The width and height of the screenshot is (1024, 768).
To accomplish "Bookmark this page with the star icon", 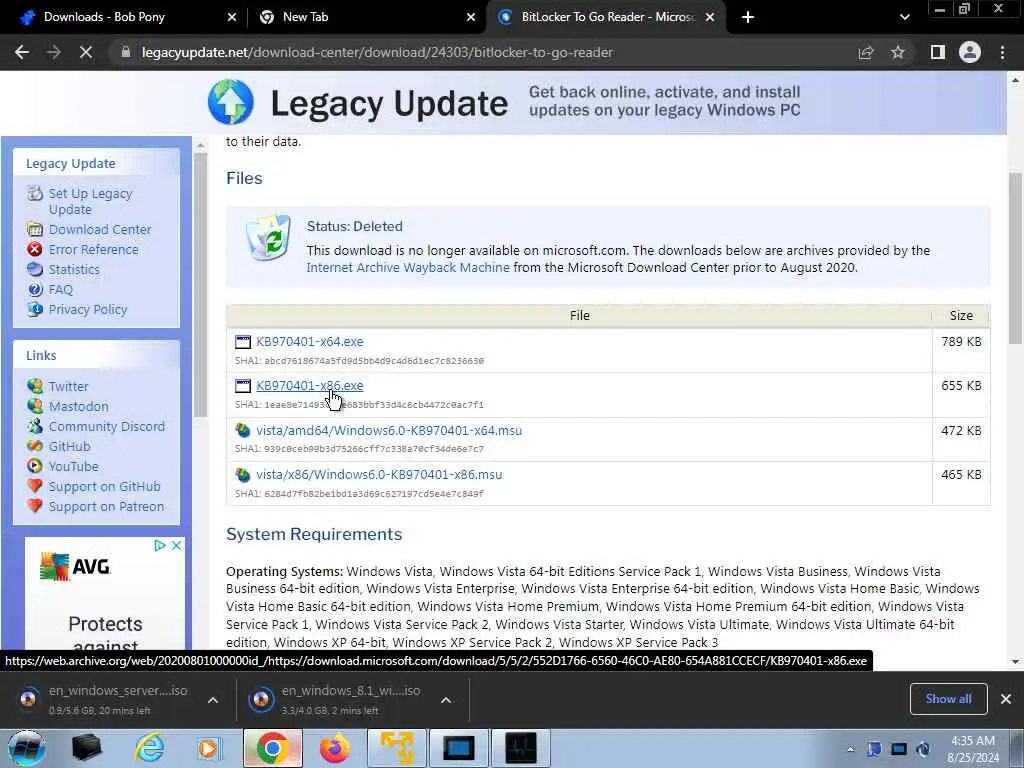I will (898, 52).
